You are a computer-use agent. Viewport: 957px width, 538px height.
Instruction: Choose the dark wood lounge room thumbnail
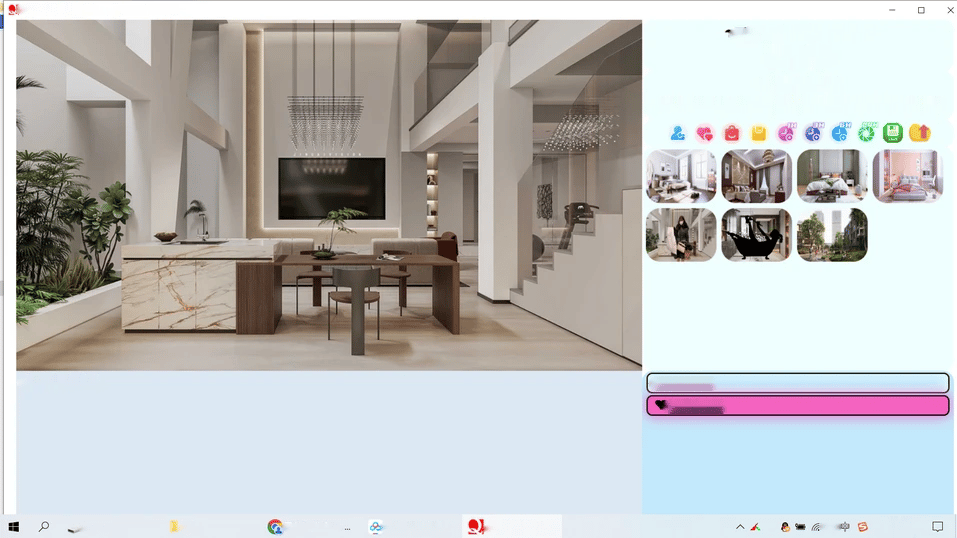(x=756, y=176)
